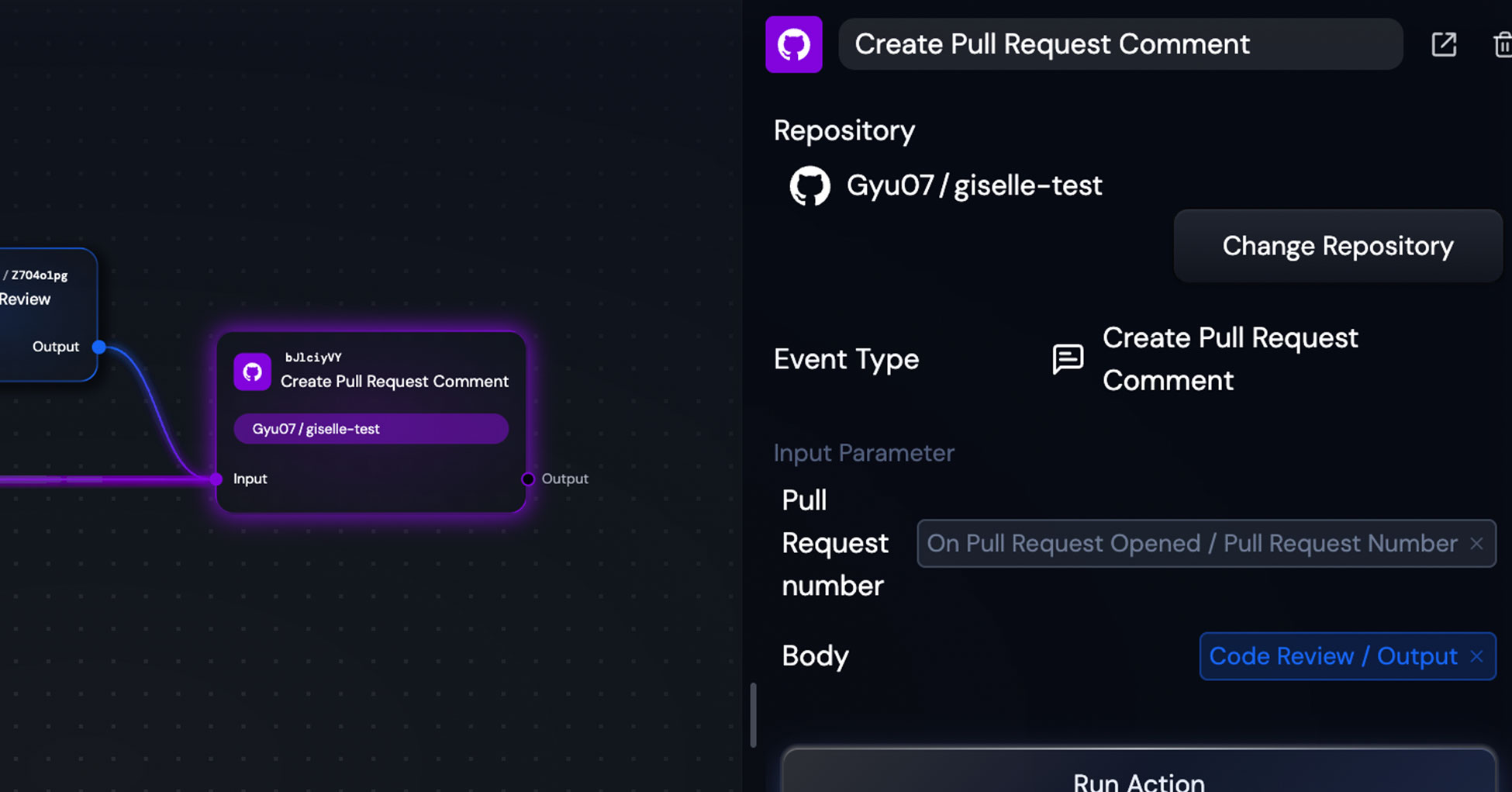This screenshot has width=1512, height=792.
Task: Click the Input port on the node
Action: point(215,479)
